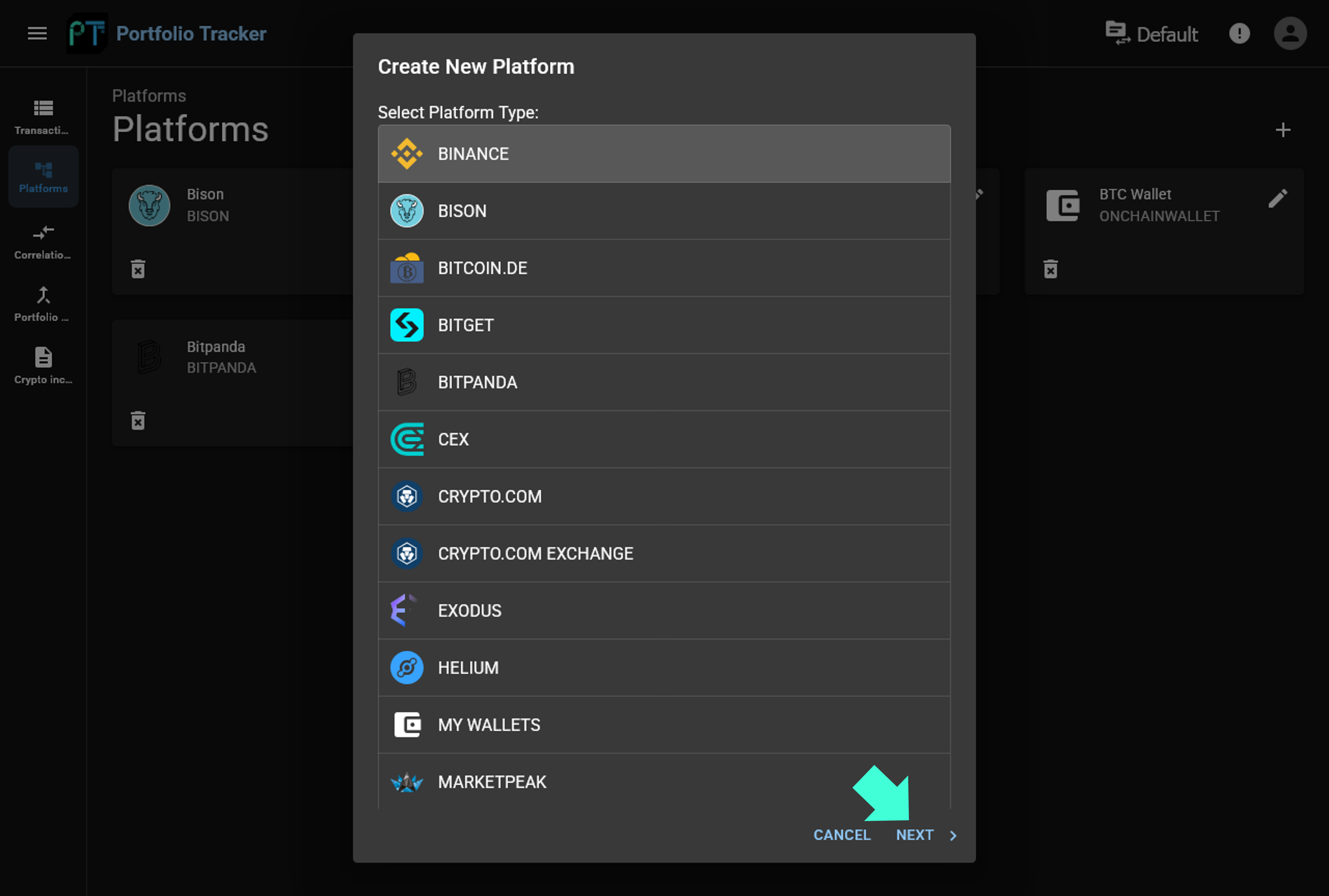
Task: Select CRYPTO.COM platform type
Action: click(664, 497)
